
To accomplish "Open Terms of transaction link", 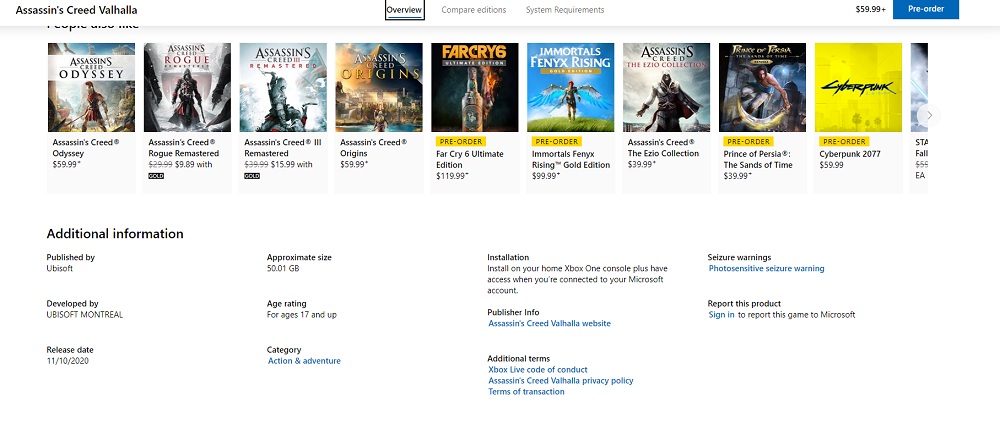I will [x=526, y=392].
